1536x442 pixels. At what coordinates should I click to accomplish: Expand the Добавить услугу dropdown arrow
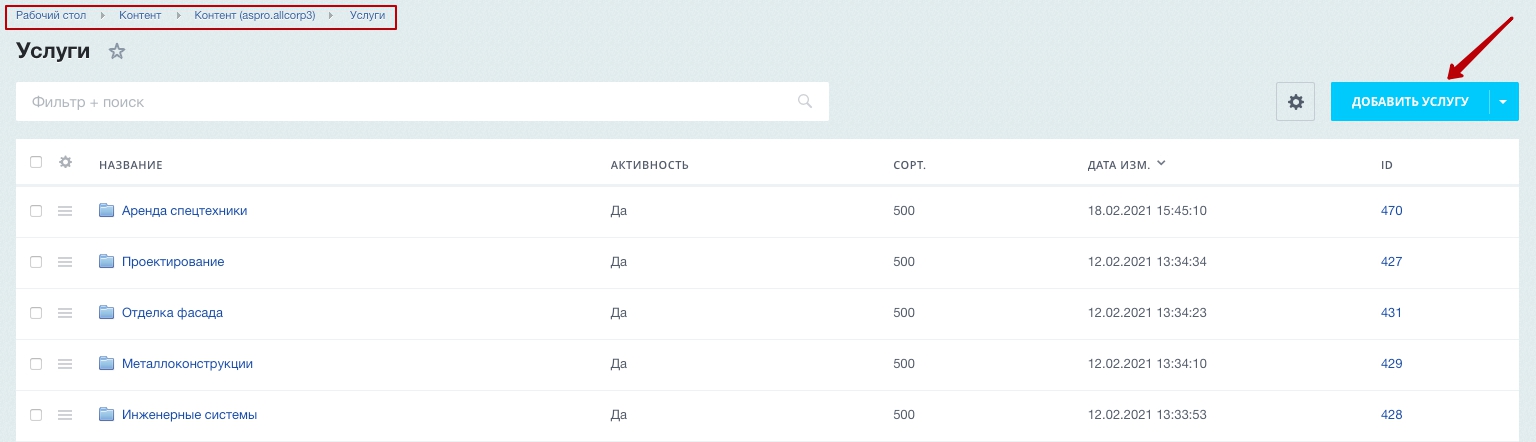pos(1504,102)
